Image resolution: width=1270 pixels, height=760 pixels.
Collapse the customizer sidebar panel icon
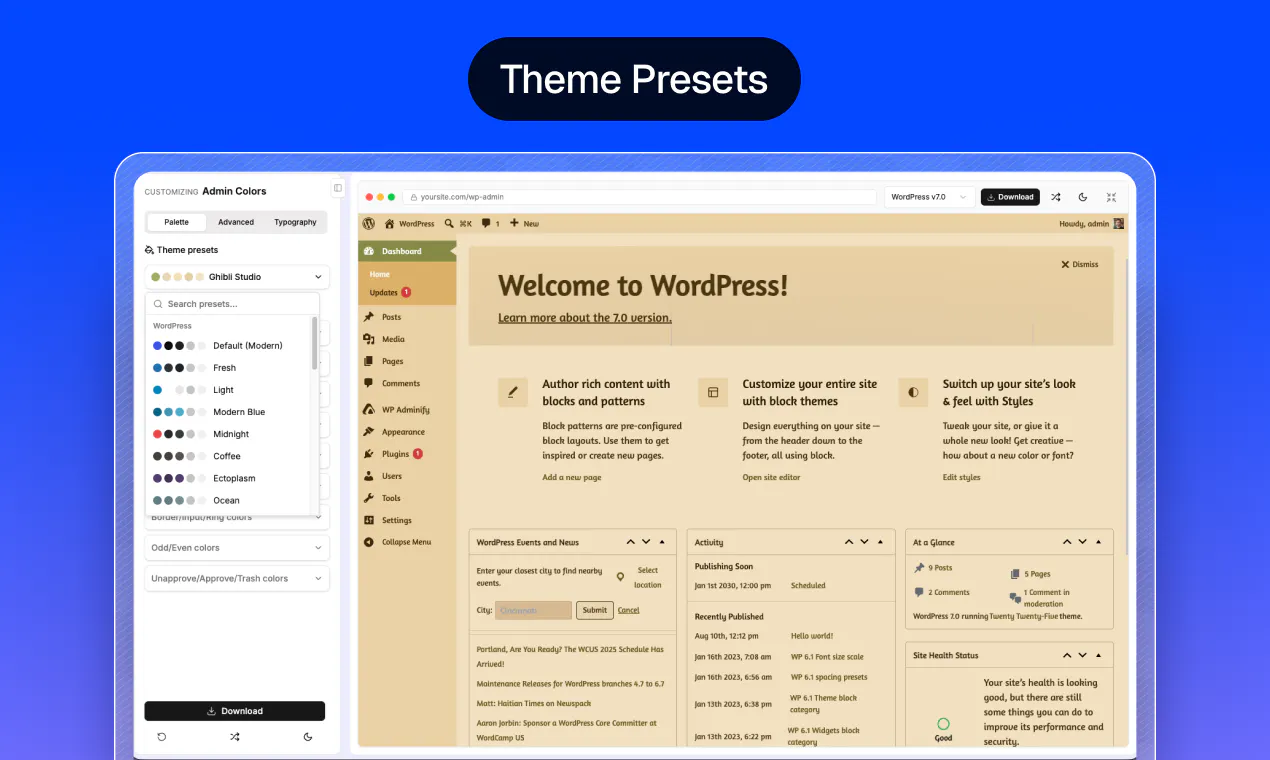(x=338, y=188)
